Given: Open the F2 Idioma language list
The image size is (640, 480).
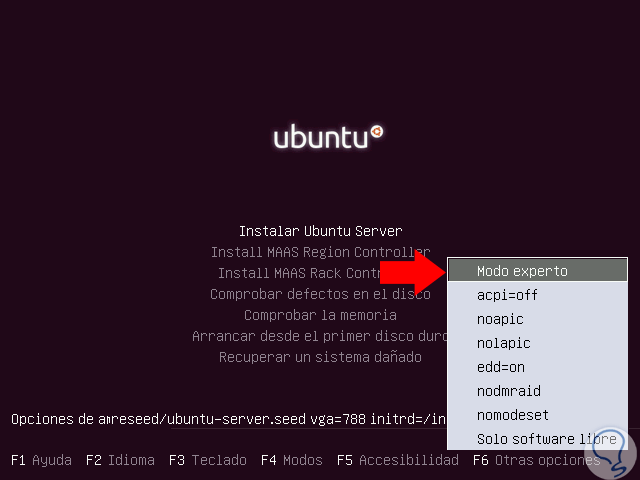Looking at the screenshot, I should (x=120, y=460).
